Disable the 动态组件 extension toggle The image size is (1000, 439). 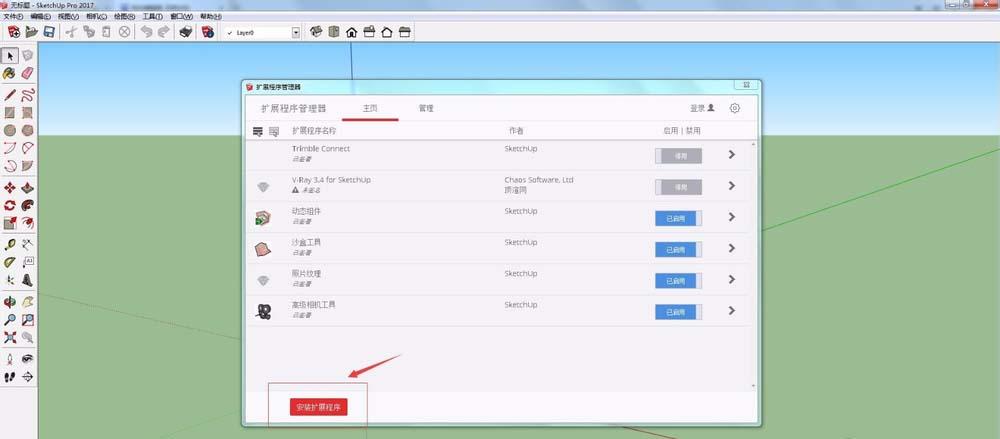(679, 218)
